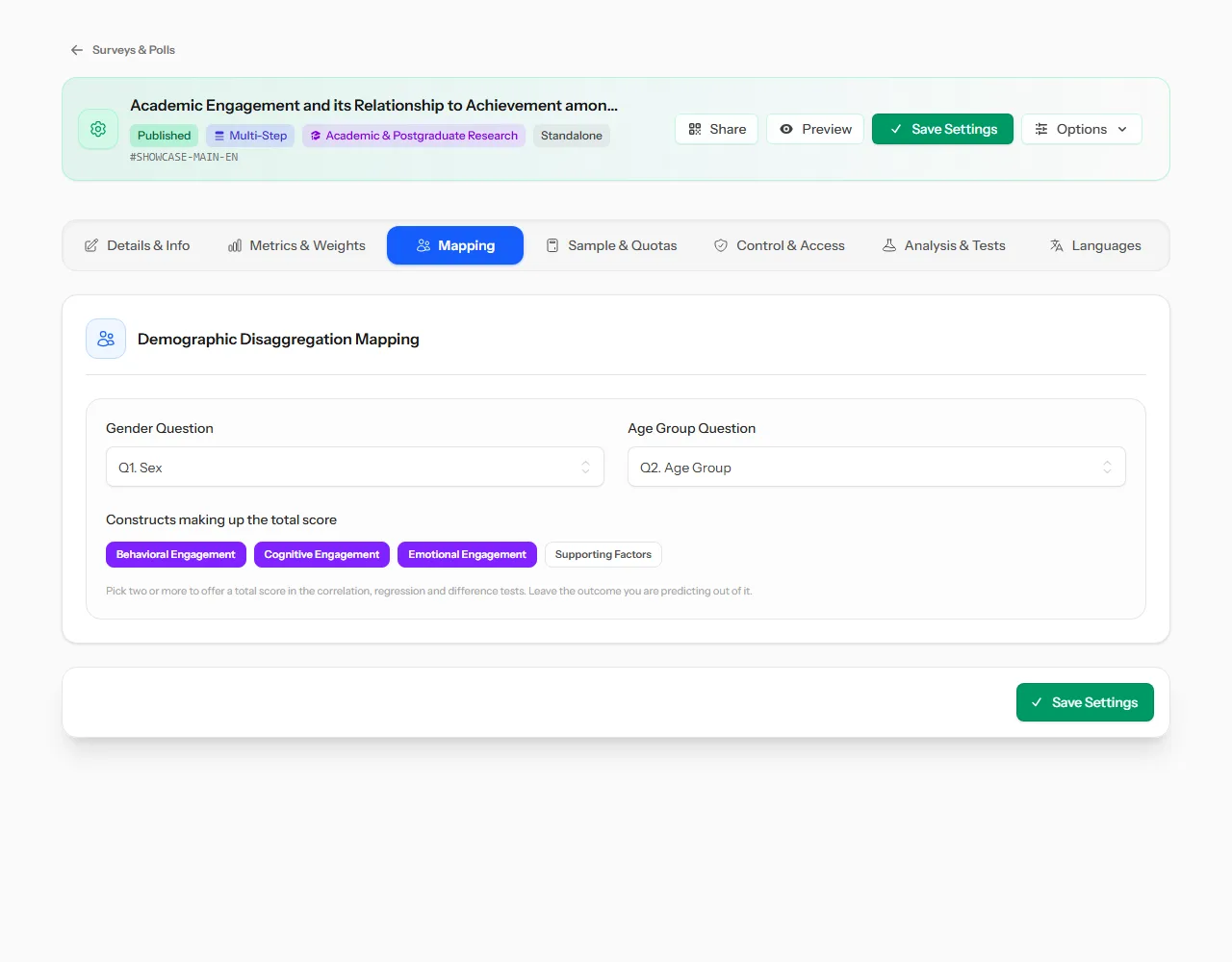The image size is (1232, 962).
Task: Click Save Settings in the header
Action: 942,129
